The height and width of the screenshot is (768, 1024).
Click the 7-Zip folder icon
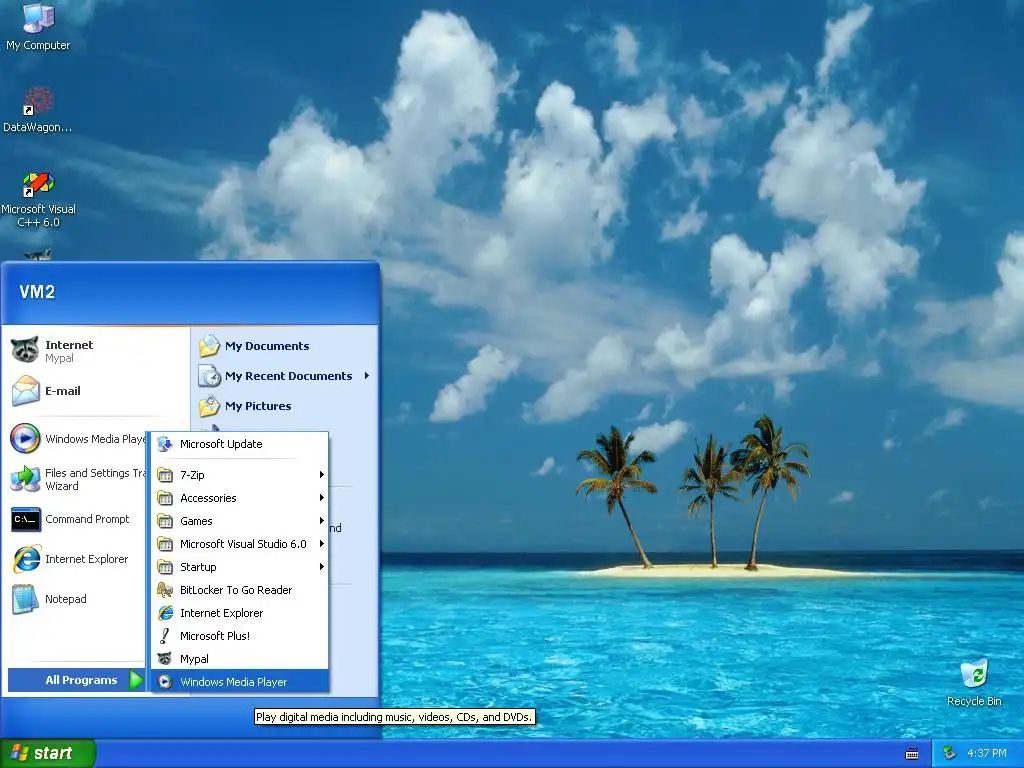[165, 475]
